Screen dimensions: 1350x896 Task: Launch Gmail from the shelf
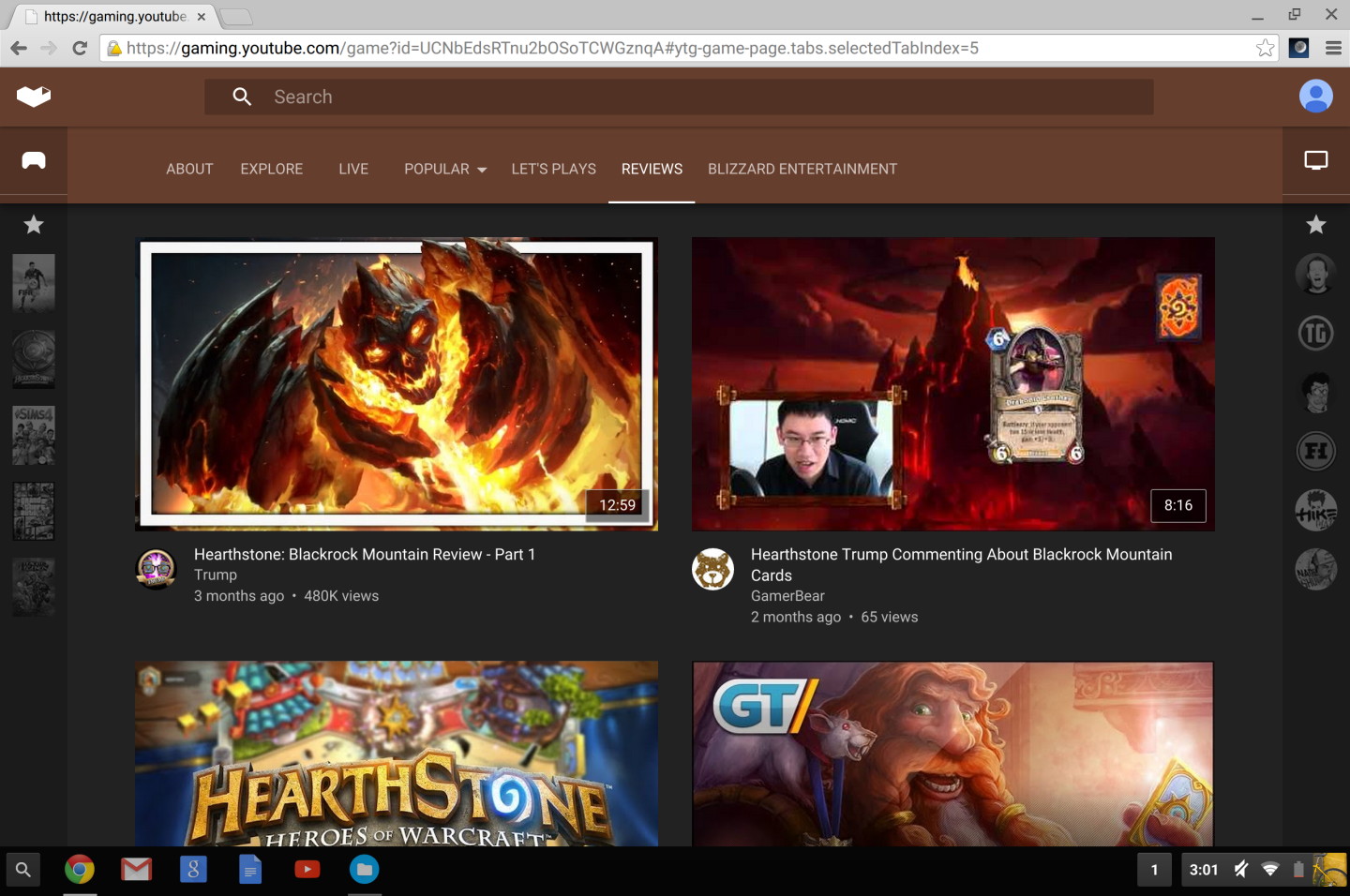pos(136,870)
